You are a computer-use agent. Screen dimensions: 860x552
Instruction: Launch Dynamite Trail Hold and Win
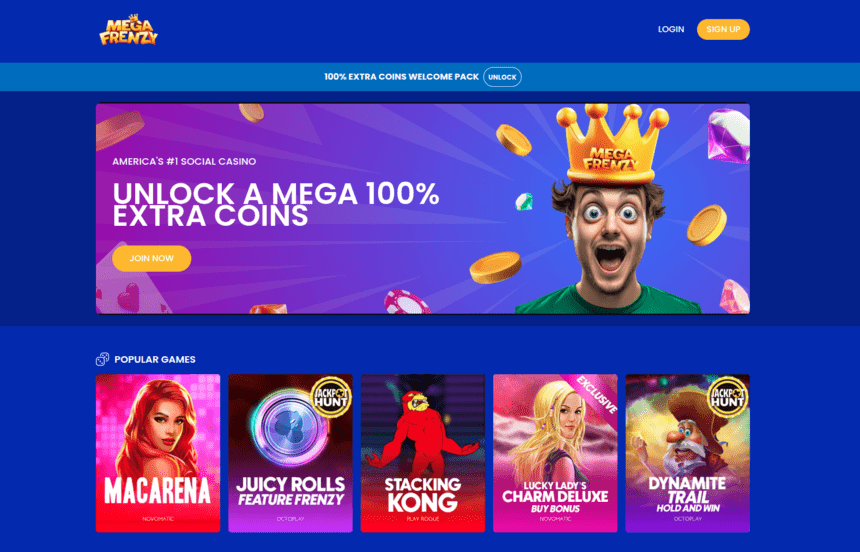pyautogui.click(x=688, y=453)
